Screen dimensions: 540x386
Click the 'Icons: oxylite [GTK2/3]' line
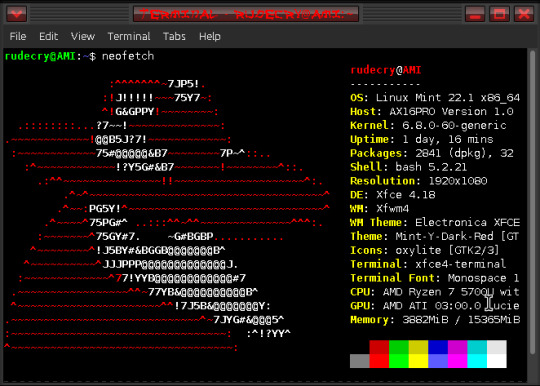click(x=425, y=250)
